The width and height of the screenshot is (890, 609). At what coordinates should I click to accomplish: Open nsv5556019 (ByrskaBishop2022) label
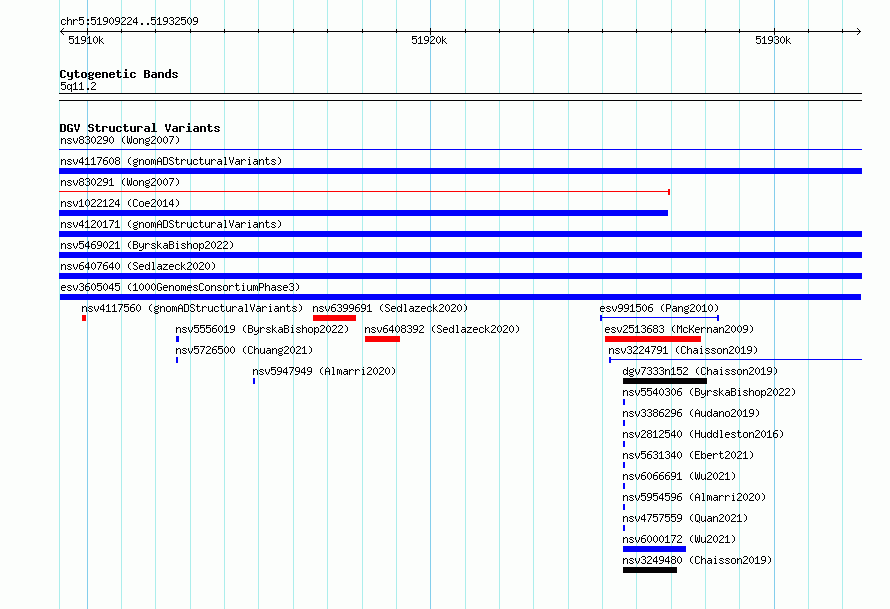(262, 329)
